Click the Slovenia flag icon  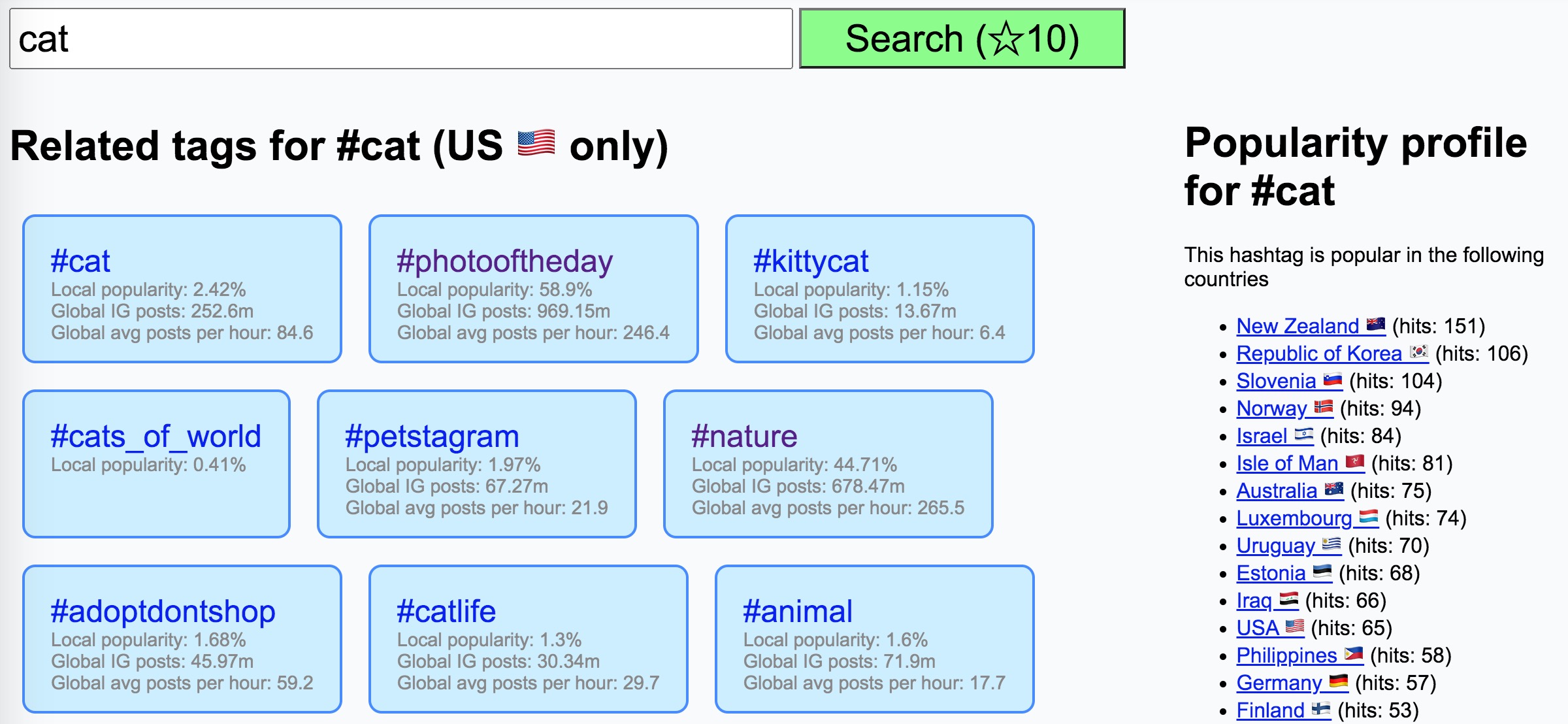[1332, 380]
